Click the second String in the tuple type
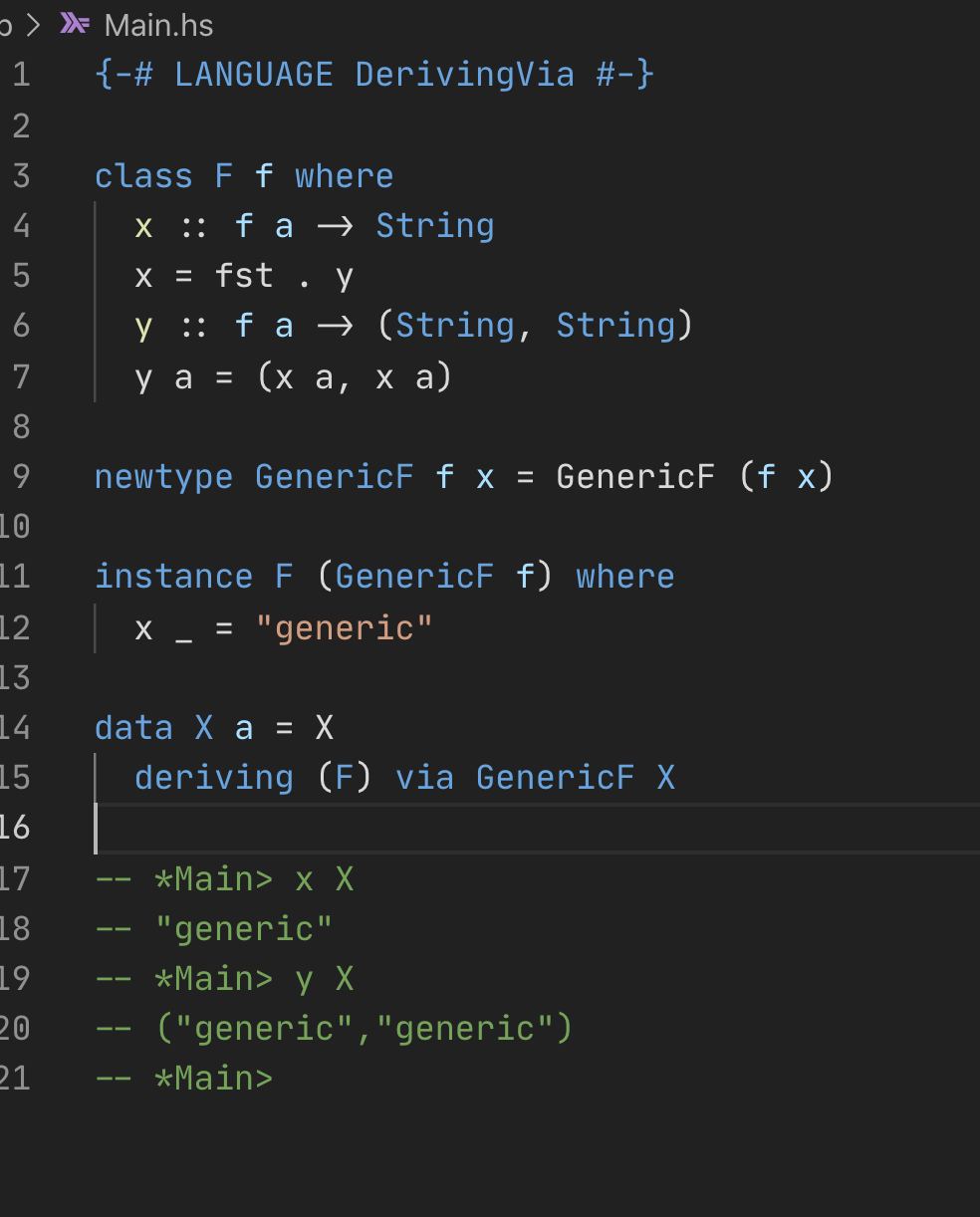 [x=615, y=326]
